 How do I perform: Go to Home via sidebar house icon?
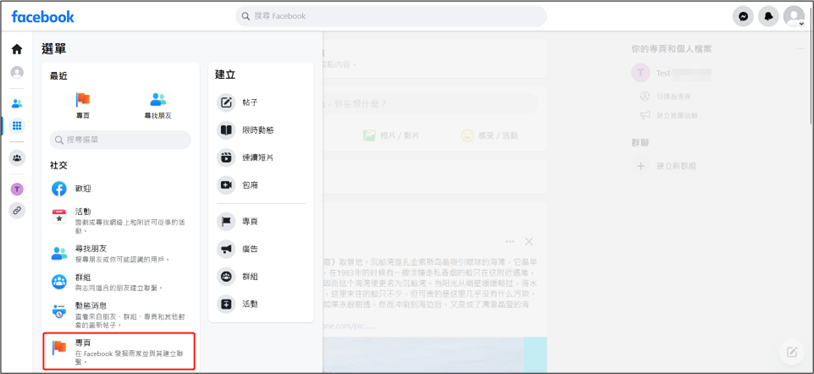pyautogui.click(x=17, y=49)
